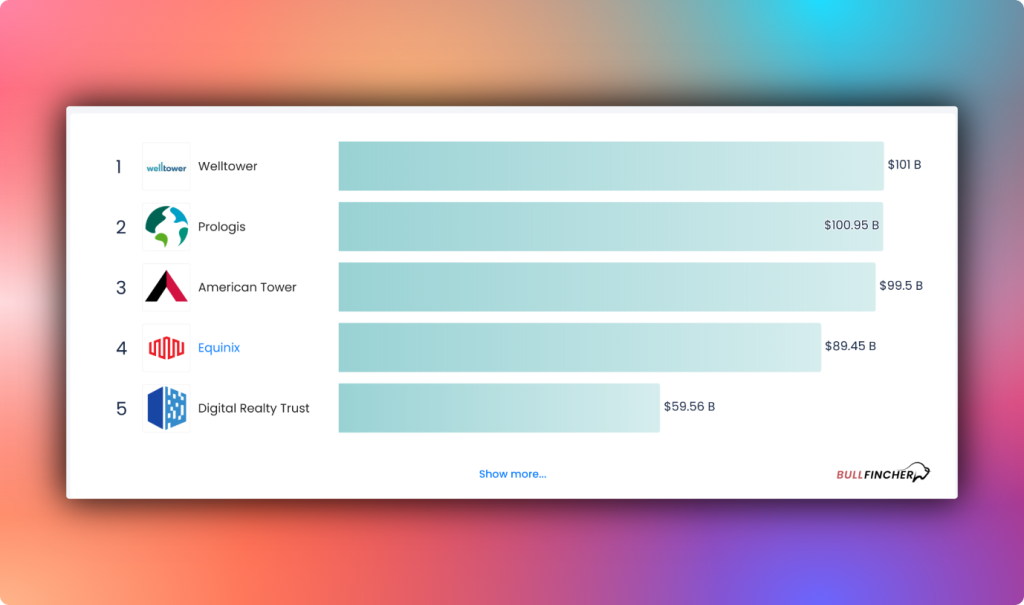Select the Digital Realty Trust name

point(253,408)
